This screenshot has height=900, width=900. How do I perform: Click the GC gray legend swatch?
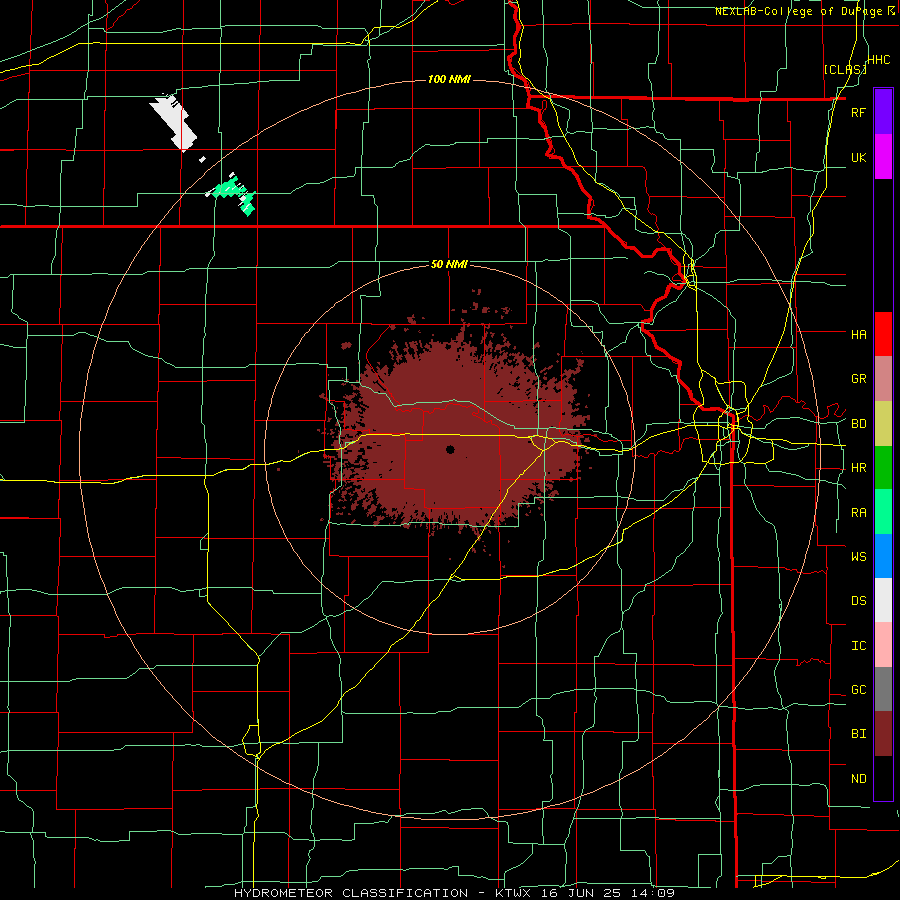(x=883, y=689)
